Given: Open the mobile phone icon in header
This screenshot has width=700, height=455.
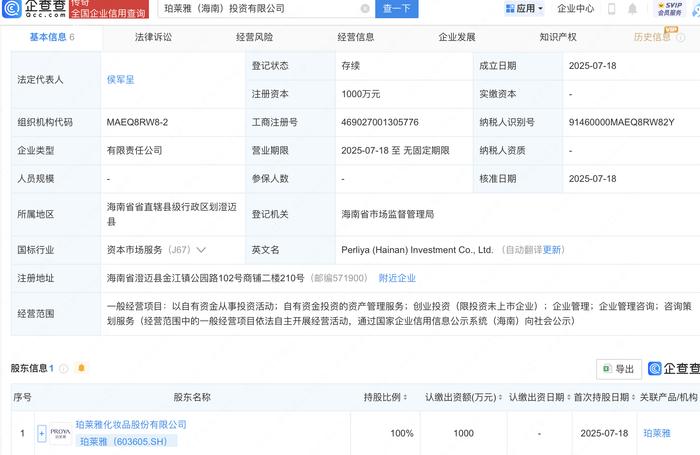Looking at the screenshot, I should coord(612,8).
